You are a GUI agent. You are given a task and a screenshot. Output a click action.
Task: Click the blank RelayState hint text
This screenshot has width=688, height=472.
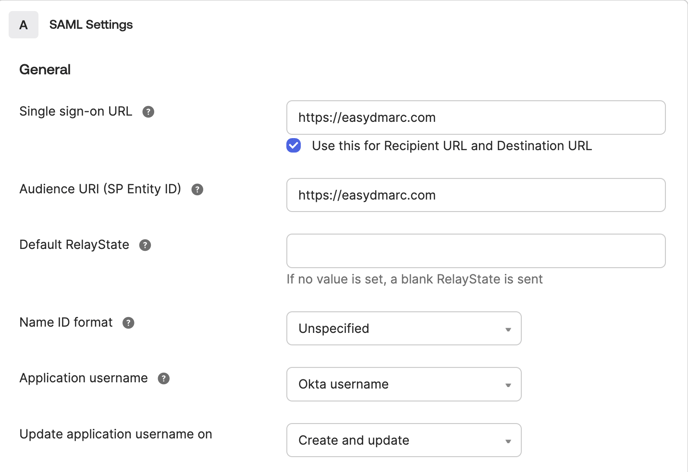(x=415, y=279)
